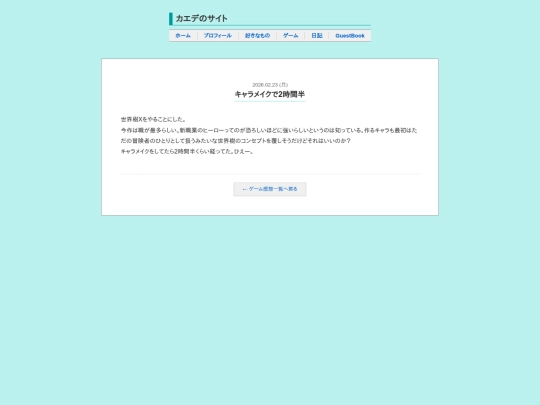Click the line starting だの冒険者のひとりとして
The width and height of the screenshot is (540, 405).
[x=236, y=141]
